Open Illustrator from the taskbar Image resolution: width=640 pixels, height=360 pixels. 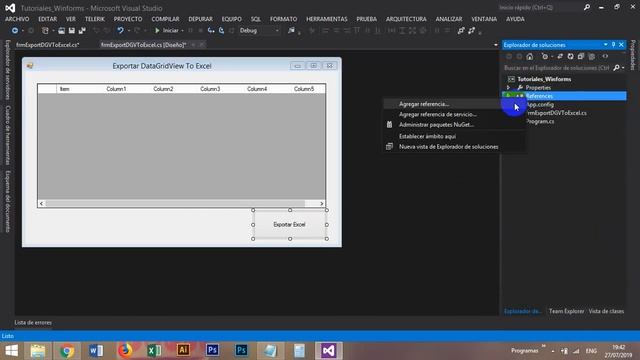183,351
